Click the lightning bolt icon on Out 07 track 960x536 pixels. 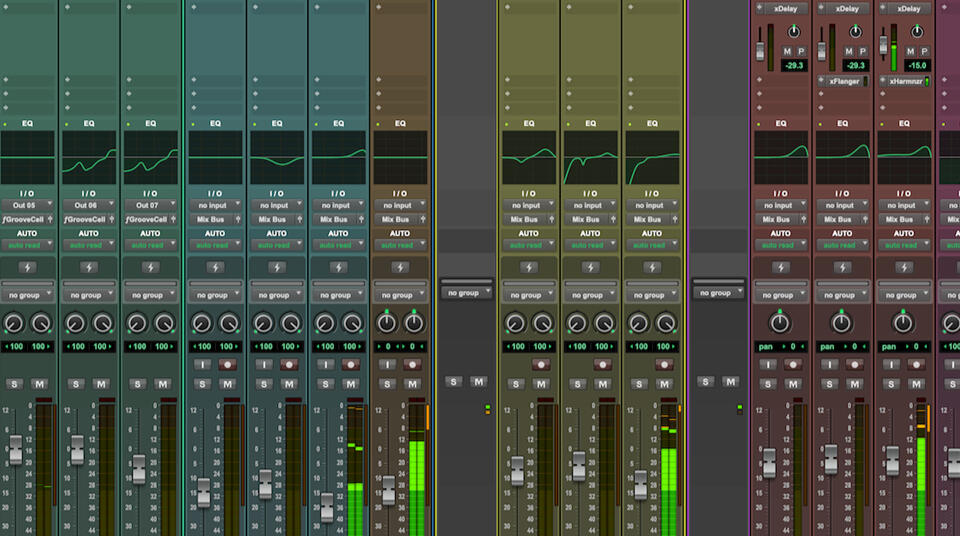150,268
